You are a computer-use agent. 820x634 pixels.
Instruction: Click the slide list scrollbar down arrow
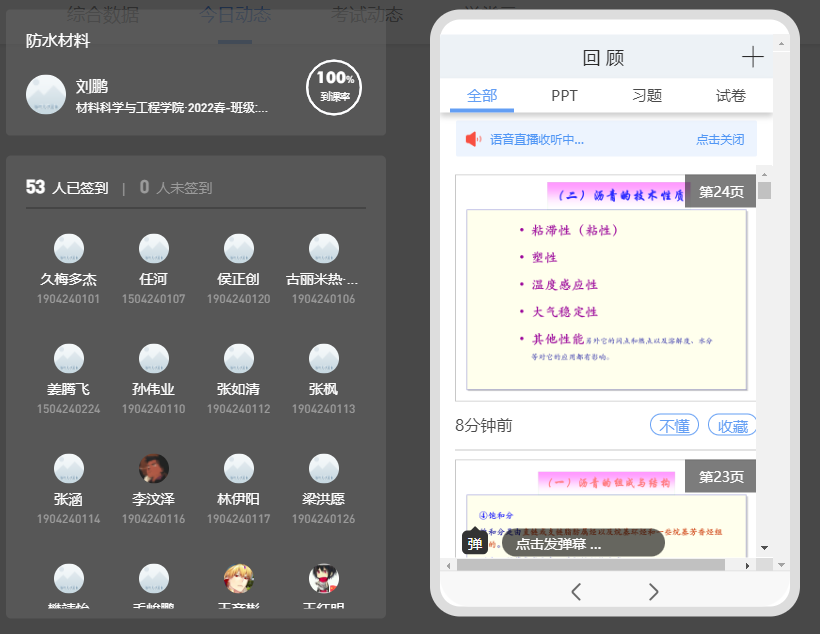point(765,548)
